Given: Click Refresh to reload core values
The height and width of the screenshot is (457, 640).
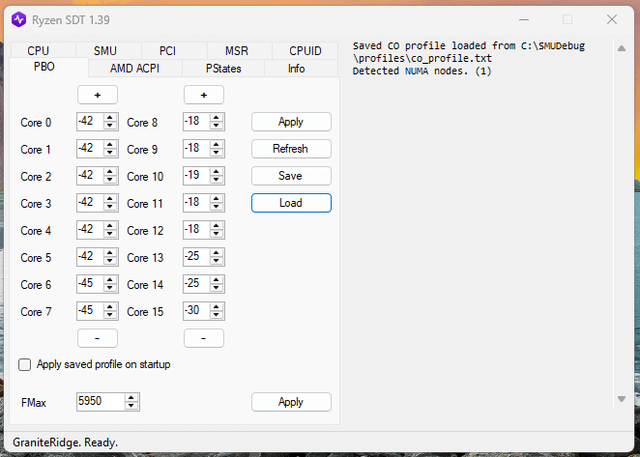Looking at the screenshot, I should [x=291, y=149].
